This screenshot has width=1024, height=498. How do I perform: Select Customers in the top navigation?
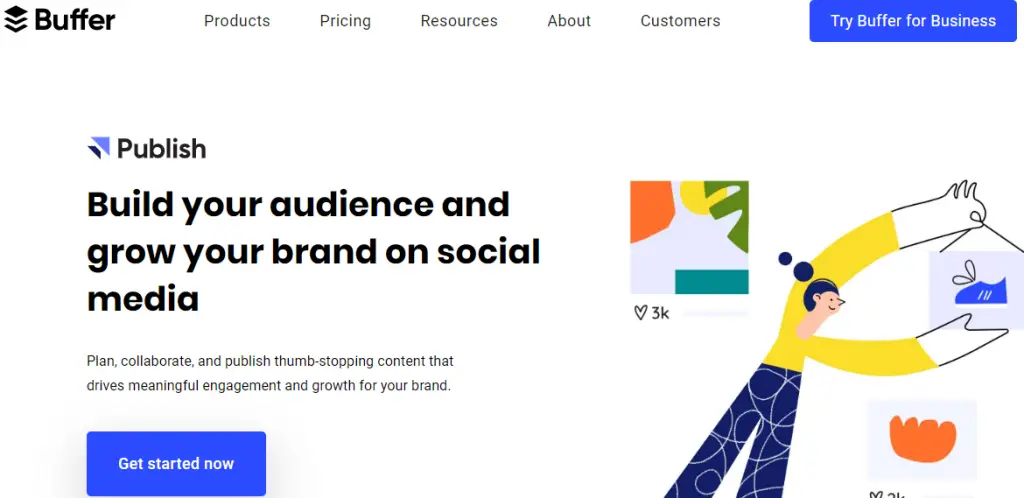(680, 21)
